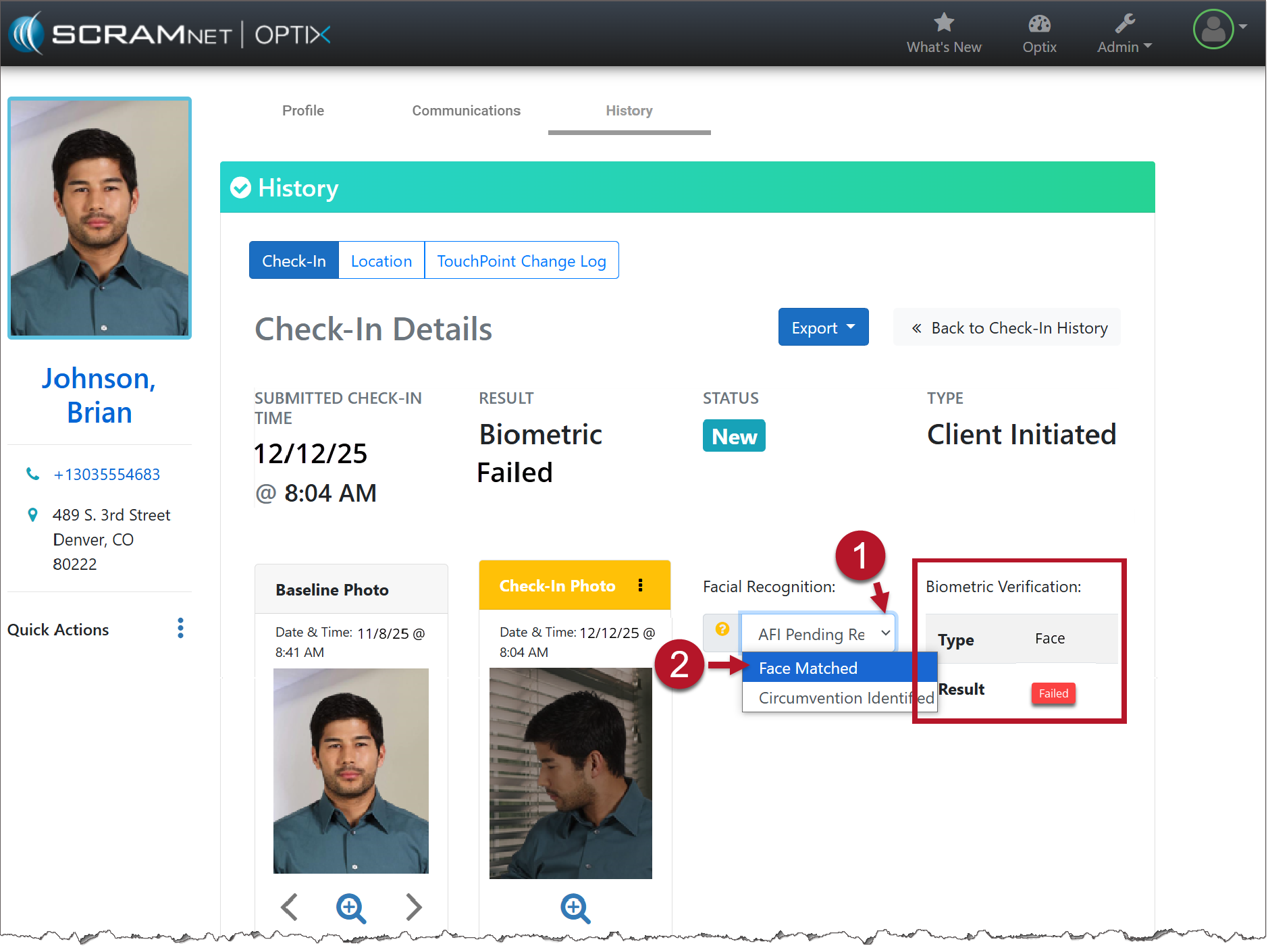Image resolution: width=1268 pixels, height=952 pixels.
Task: Open the What's New star icon
Action: pyautogui.click(x=943, y=24)
